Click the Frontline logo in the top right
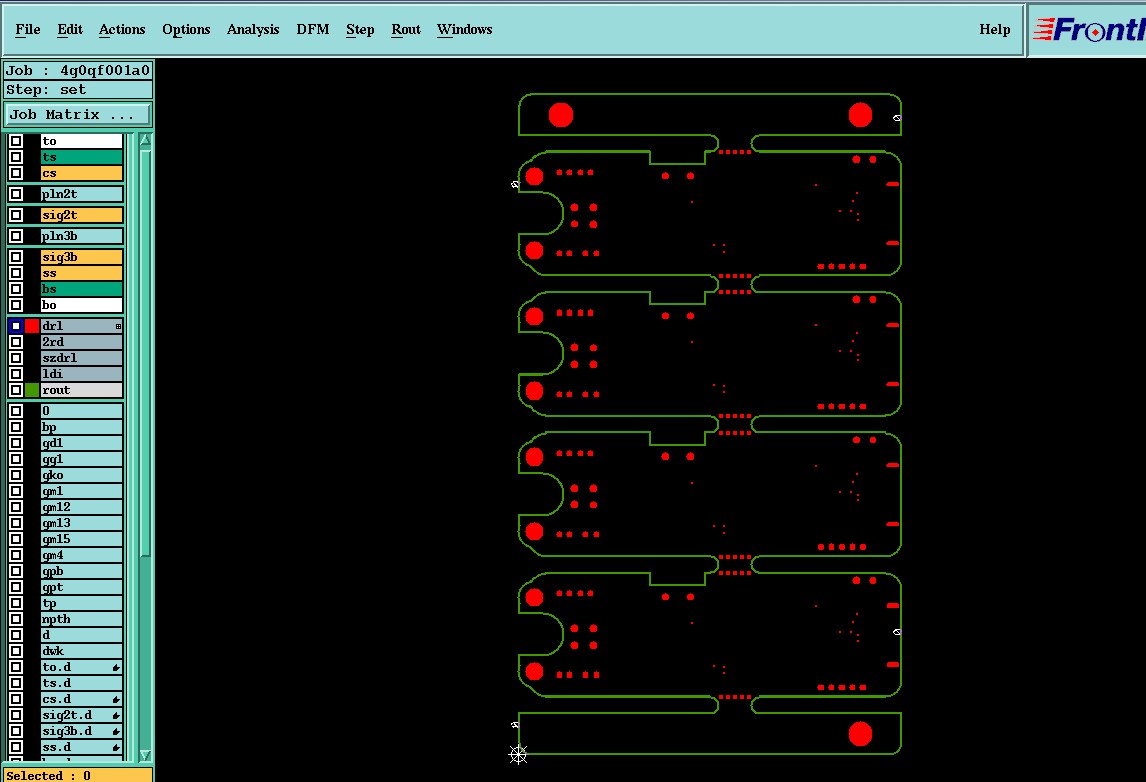Image resolution: width=1146 pixels, height=782 pixels. coord(1088,30)
